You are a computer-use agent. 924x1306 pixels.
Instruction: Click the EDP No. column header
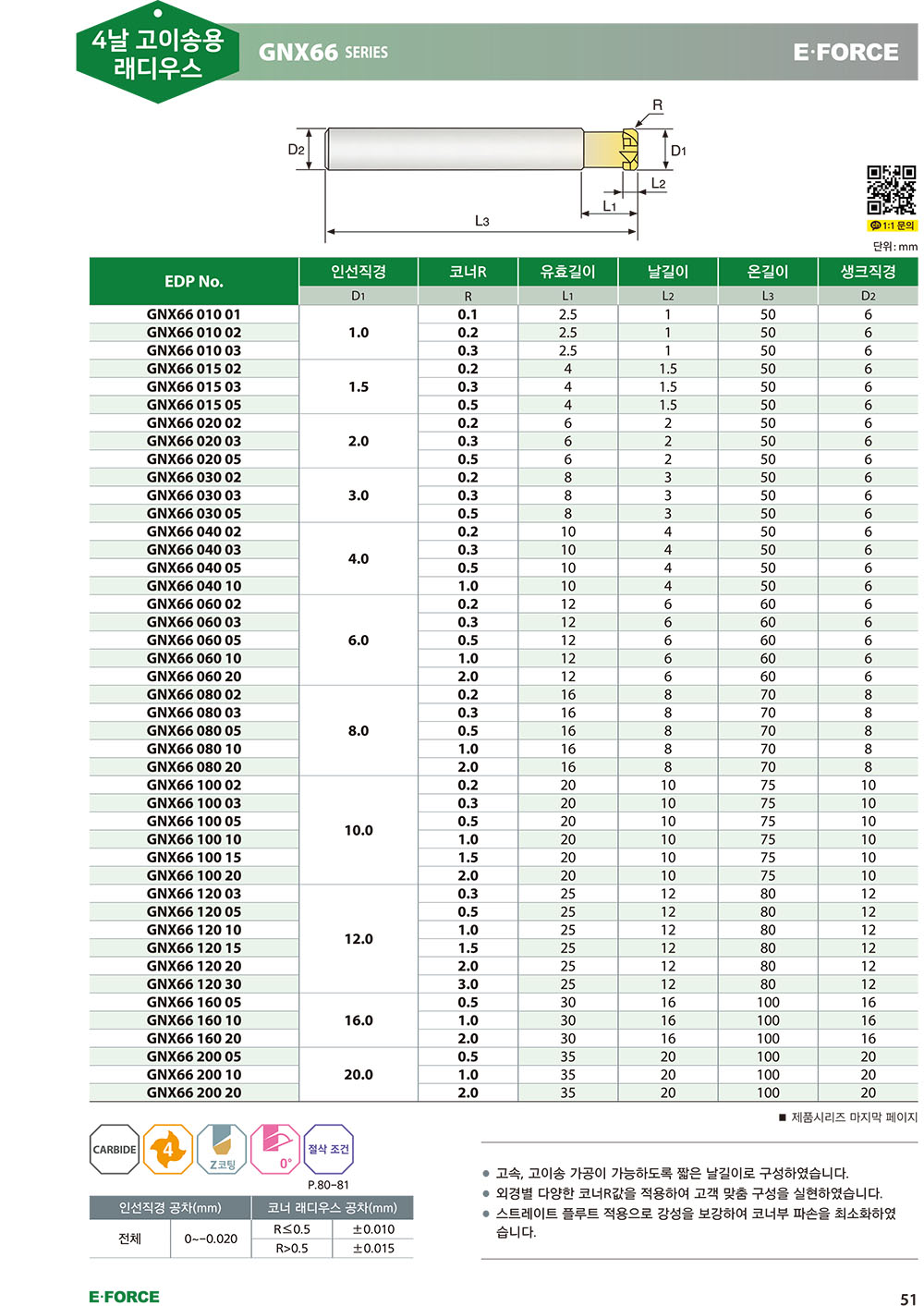(x=194, y=281)
